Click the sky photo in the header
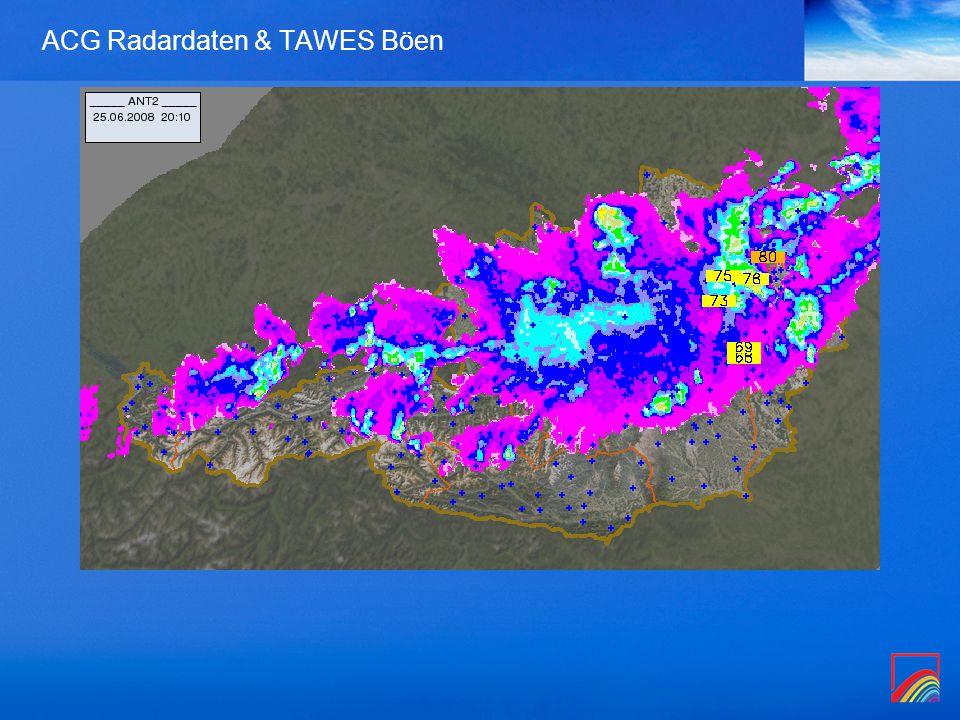960x720 pixels. [882, 40]
